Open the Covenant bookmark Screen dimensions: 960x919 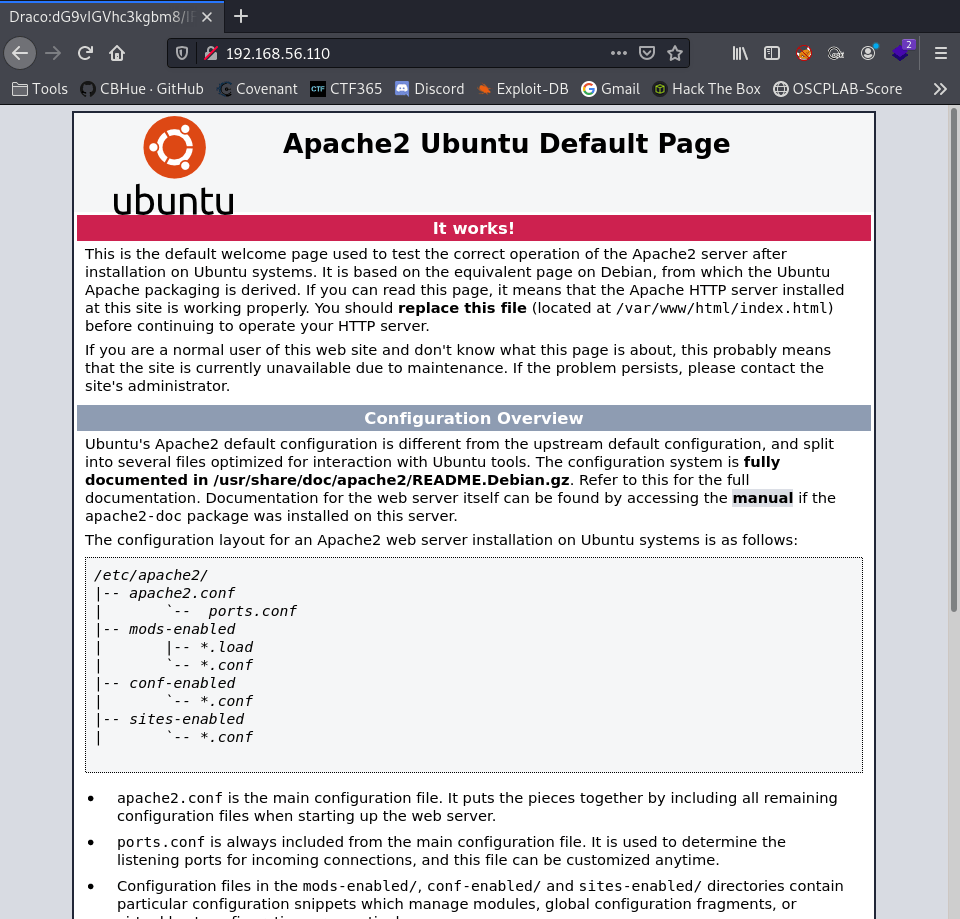(258, 89)
